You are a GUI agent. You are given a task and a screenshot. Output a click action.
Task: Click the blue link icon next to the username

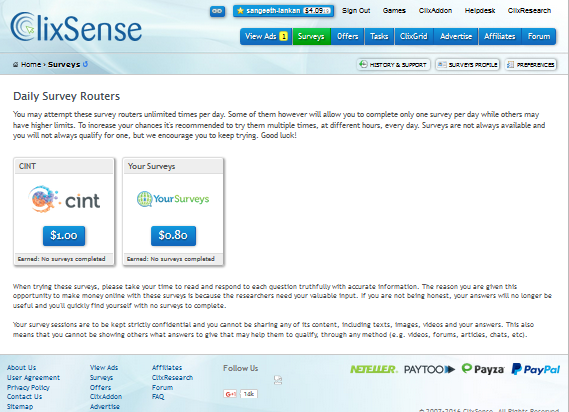217,11
